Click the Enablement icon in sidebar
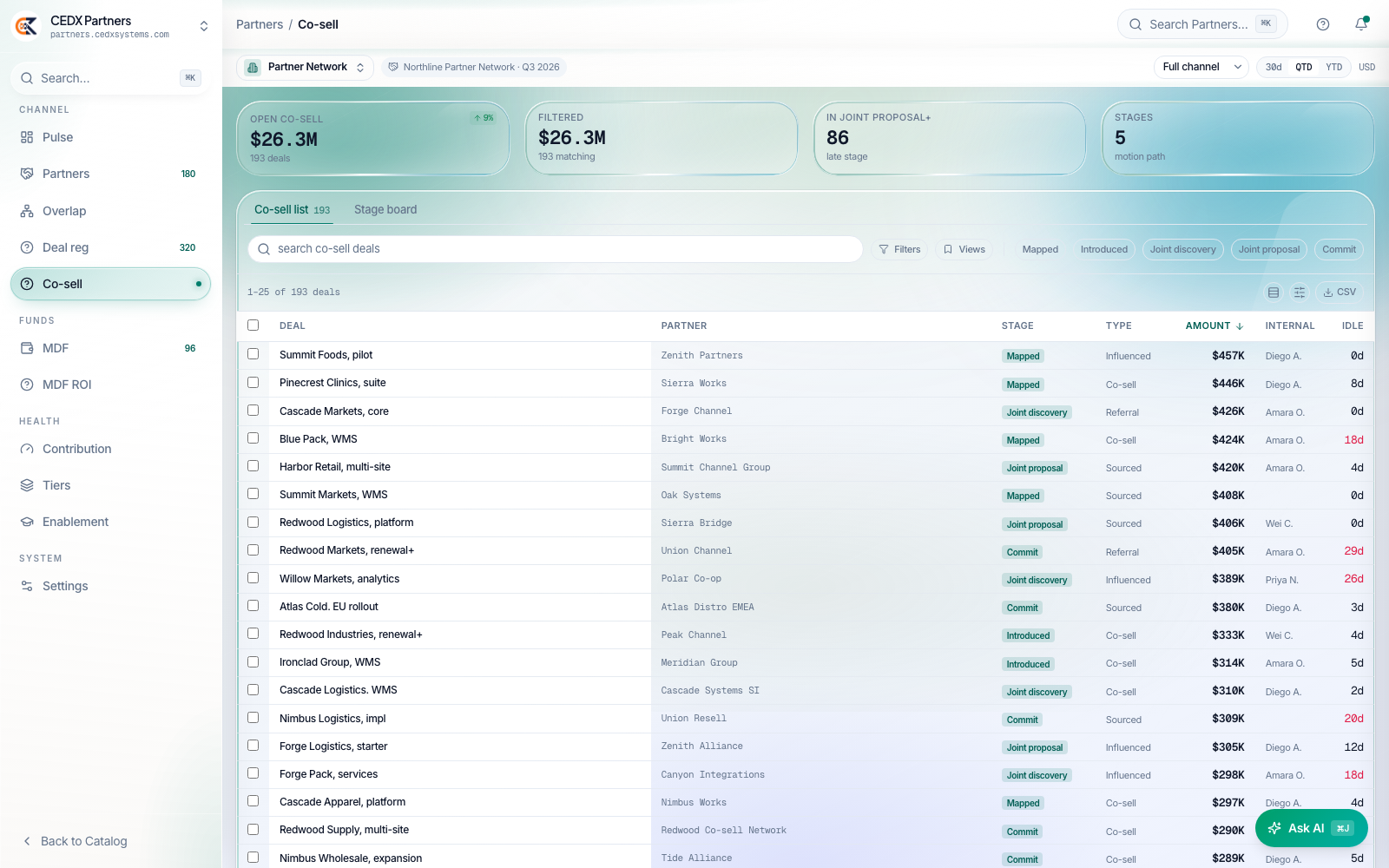1389x868 pixels. click(x=27, y=522)
